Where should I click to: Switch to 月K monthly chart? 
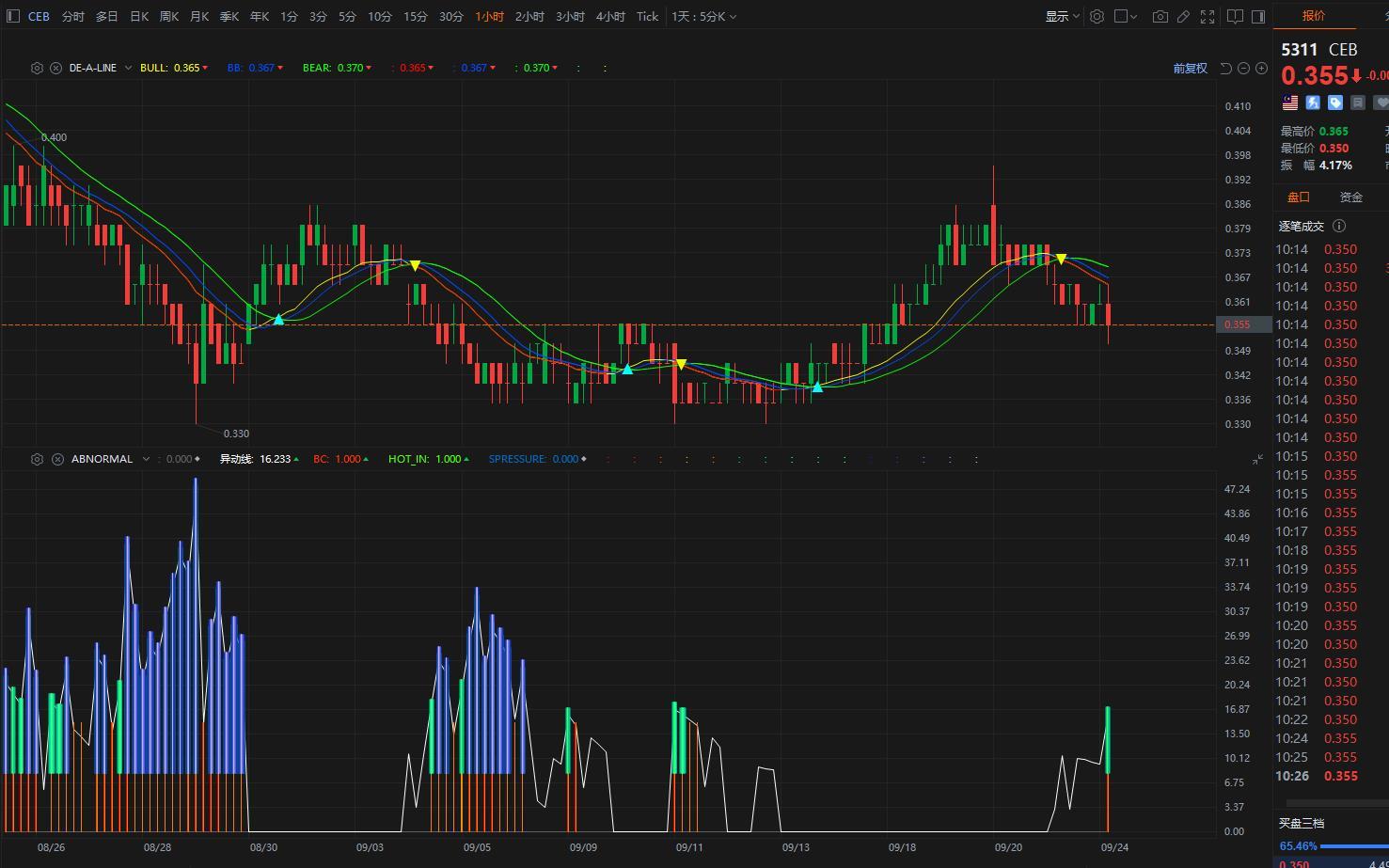click(199, 16)
